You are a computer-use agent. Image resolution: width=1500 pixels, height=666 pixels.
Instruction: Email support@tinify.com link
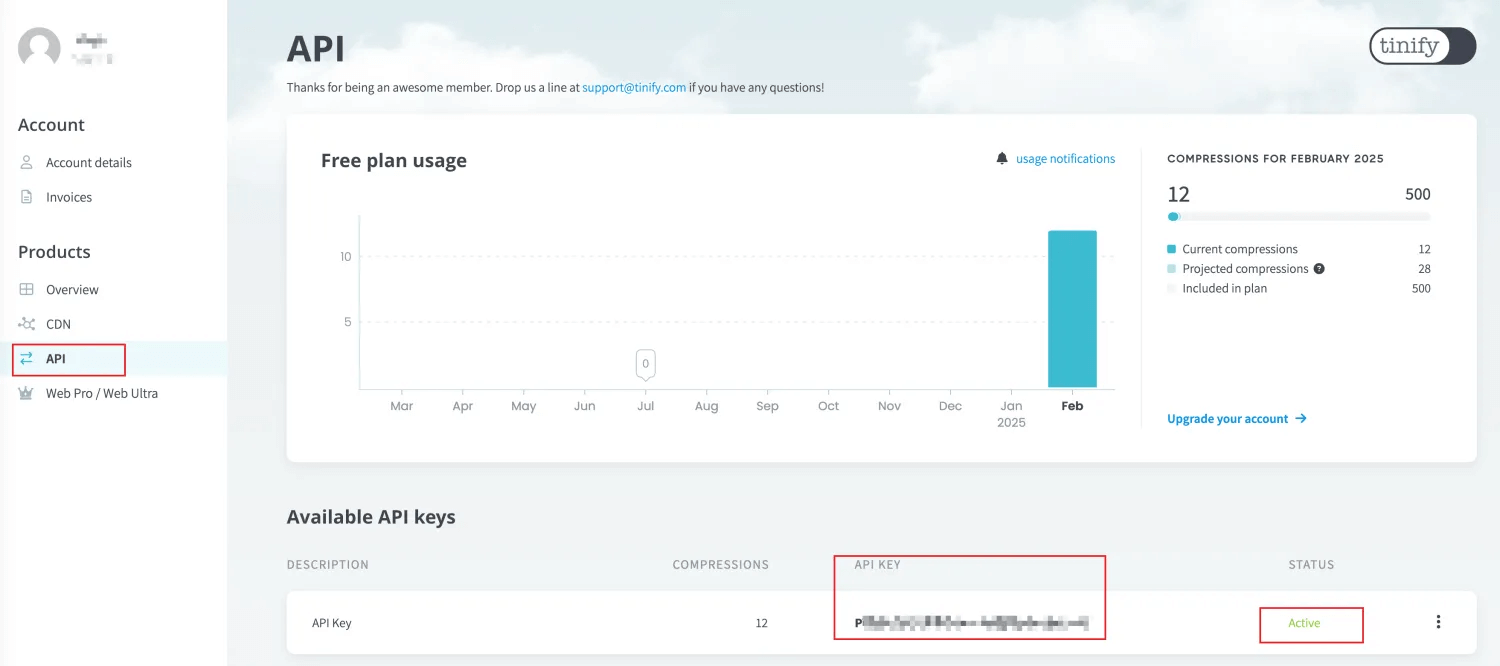click(634, 87)
